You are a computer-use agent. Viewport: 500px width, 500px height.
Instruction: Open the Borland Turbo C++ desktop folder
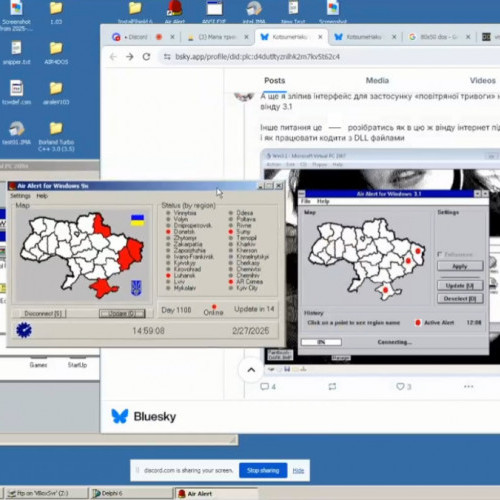point(56,136)
